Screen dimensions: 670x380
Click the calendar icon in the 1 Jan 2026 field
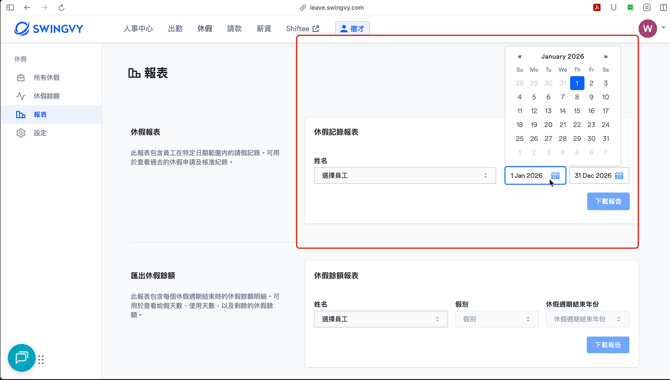click(555, 176)
